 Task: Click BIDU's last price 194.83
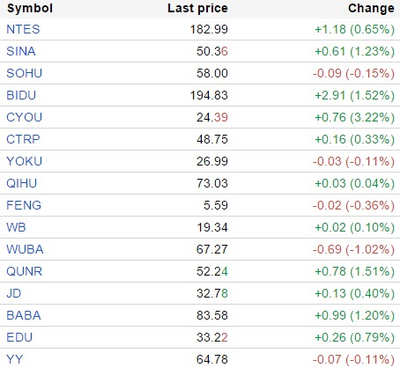209,95
